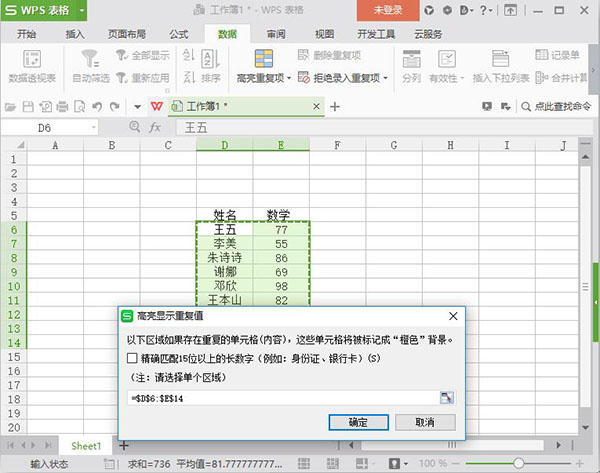Enable the 精确匹配15位以上的长数字 checkbox
600x473 pixels.
[x=133, y=357]
